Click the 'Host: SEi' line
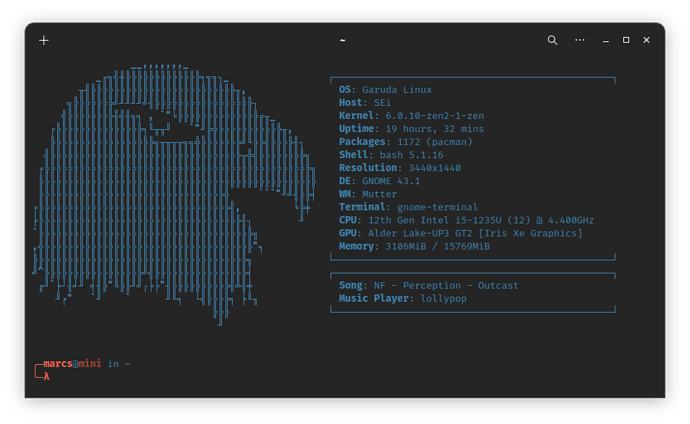This screenshot has width=690, height=424. click(x=364, y=102)
